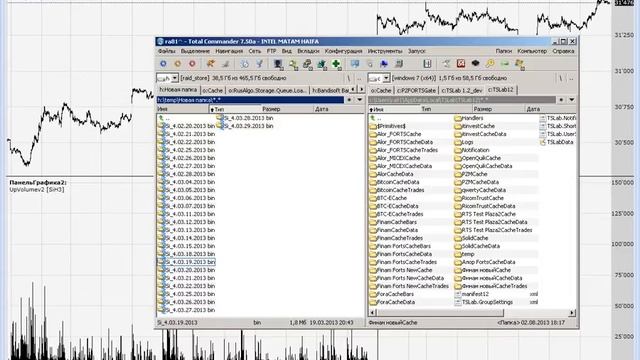Sort left panel by Размер column
The image size is (640, 360).
tap(287, 109)
